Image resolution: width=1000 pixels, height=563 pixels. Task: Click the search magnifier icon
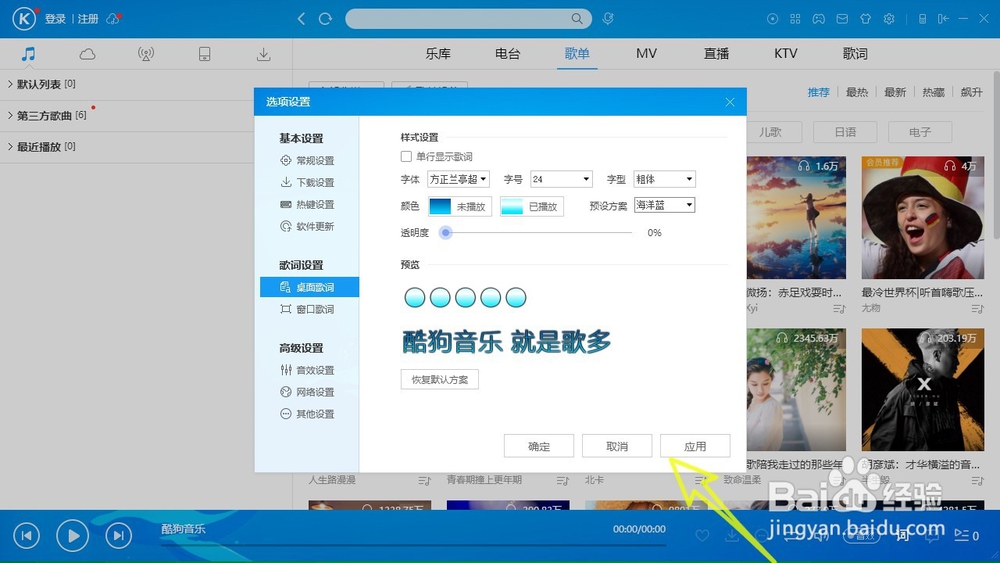(x=577, y=18)
